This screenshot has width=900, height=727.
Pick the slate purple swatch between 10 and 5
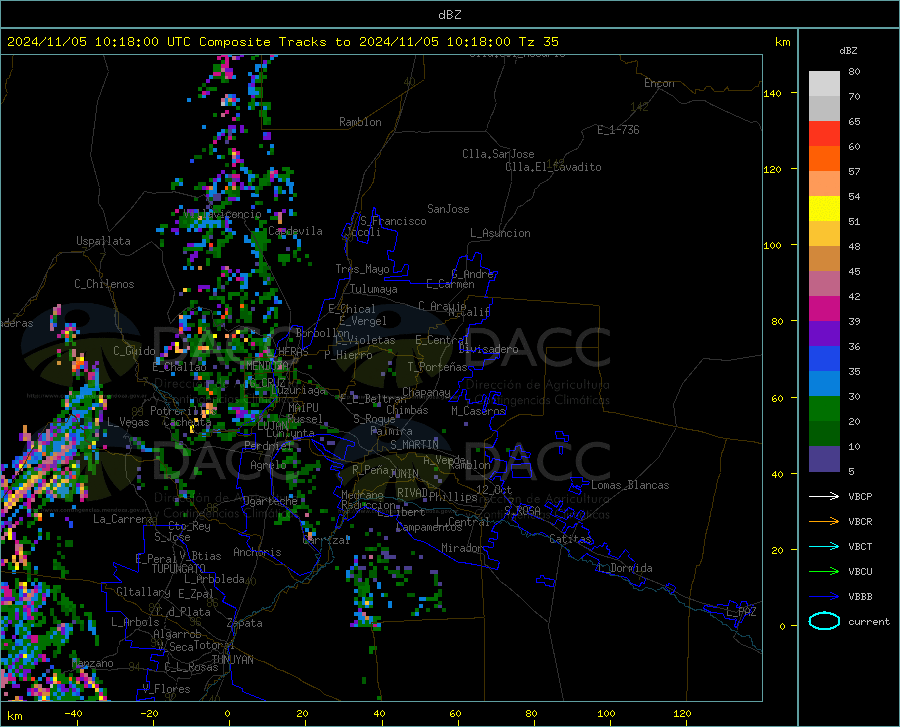click(x=824, y=458)
